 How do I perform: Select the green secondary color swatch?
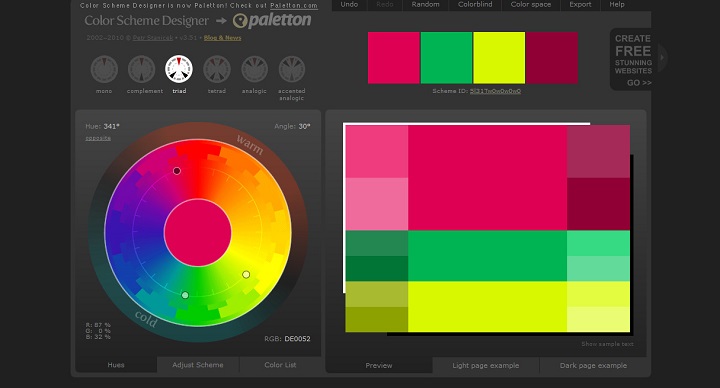[x=446, y=58]
